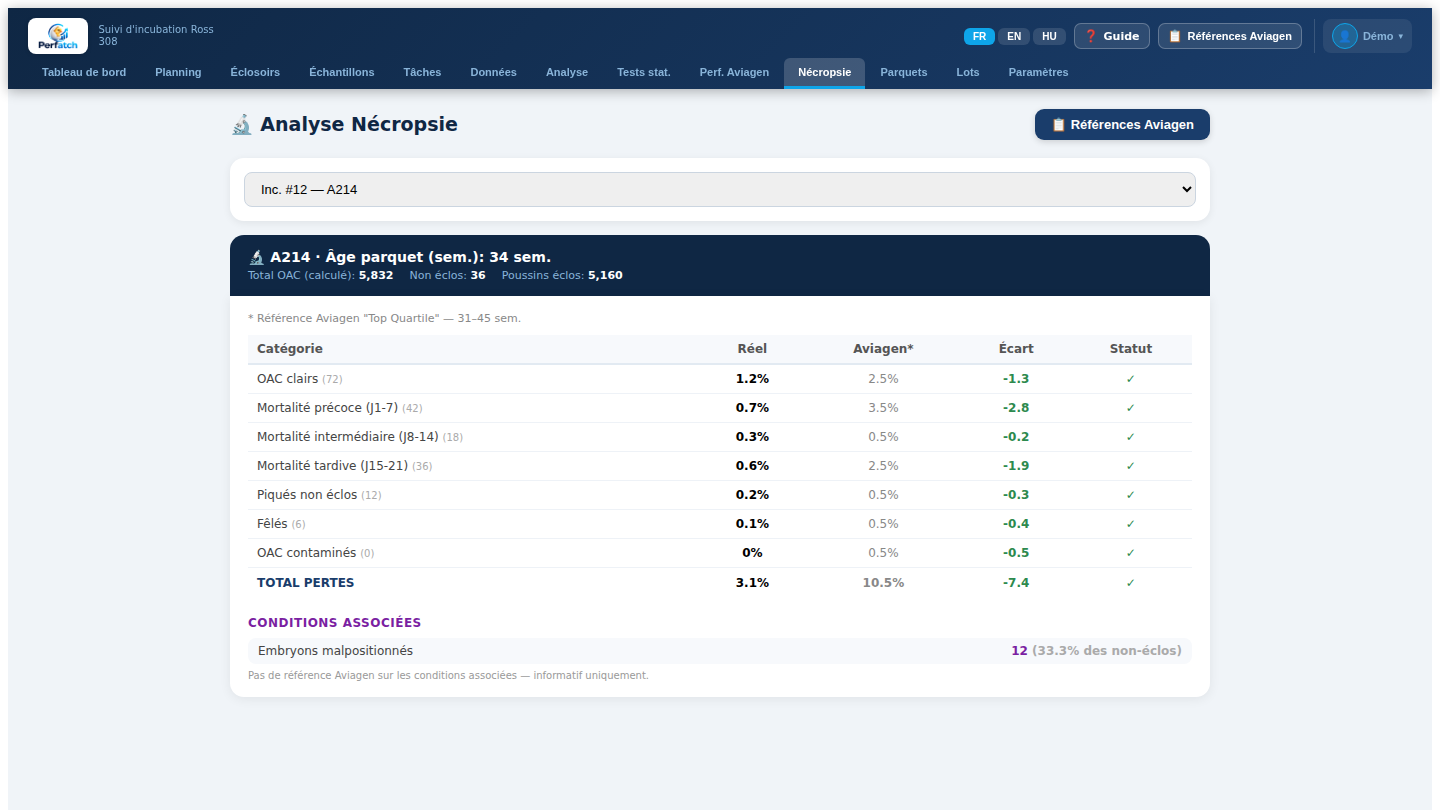
Task: Click the Démo user avatar icon
Action: click(x=1344, y=36)
